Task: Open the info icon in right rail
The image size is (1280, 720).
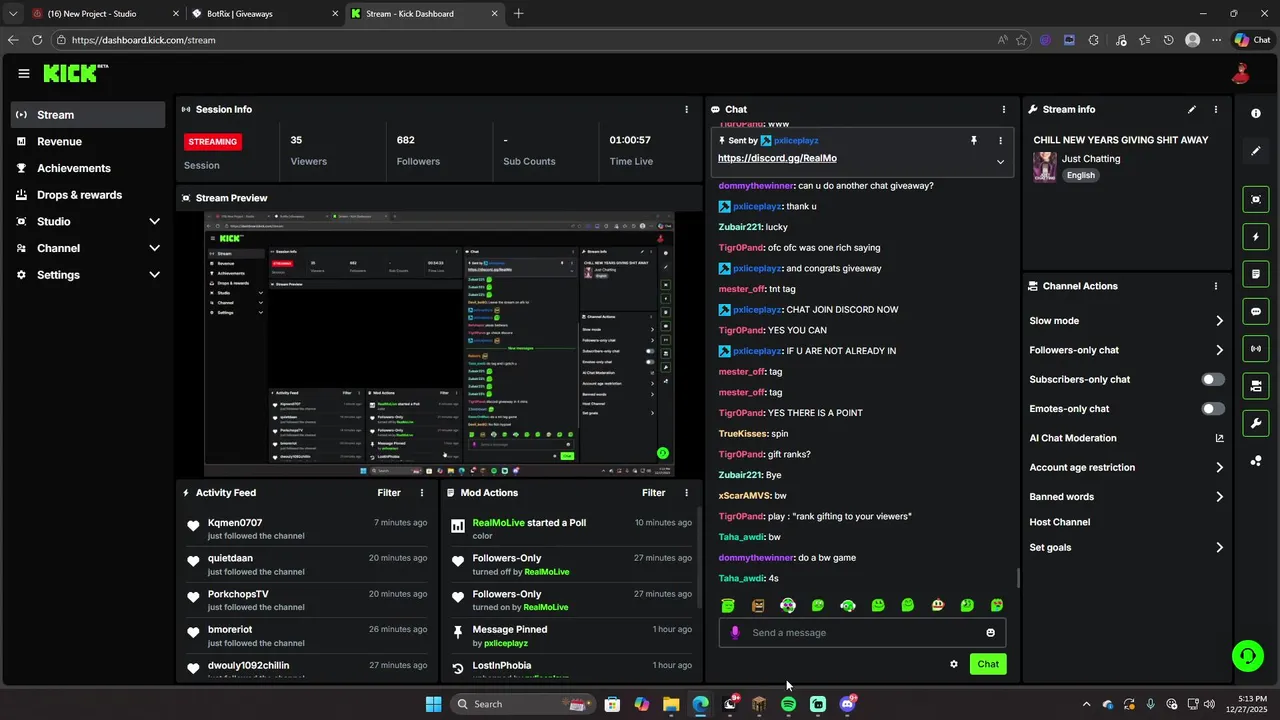Action: 1256,114
